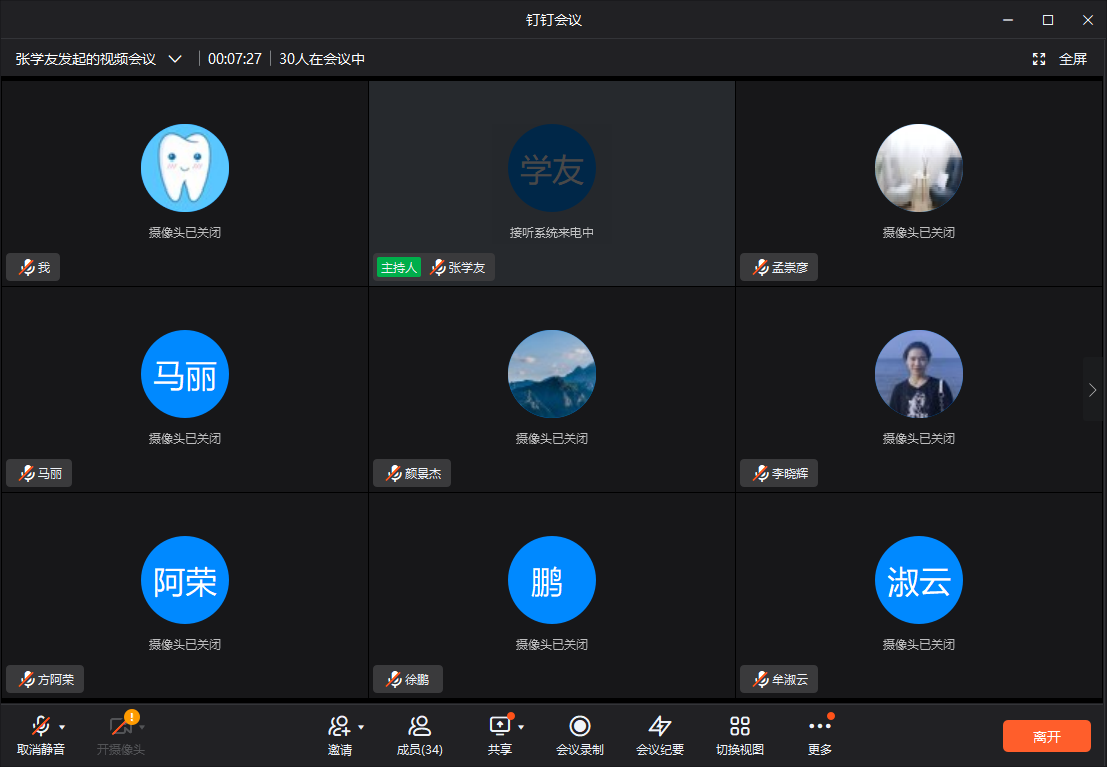Start 会议录制 meeting recording
Viewport: 1107px width, 767px height.
[x=580, y=735]
